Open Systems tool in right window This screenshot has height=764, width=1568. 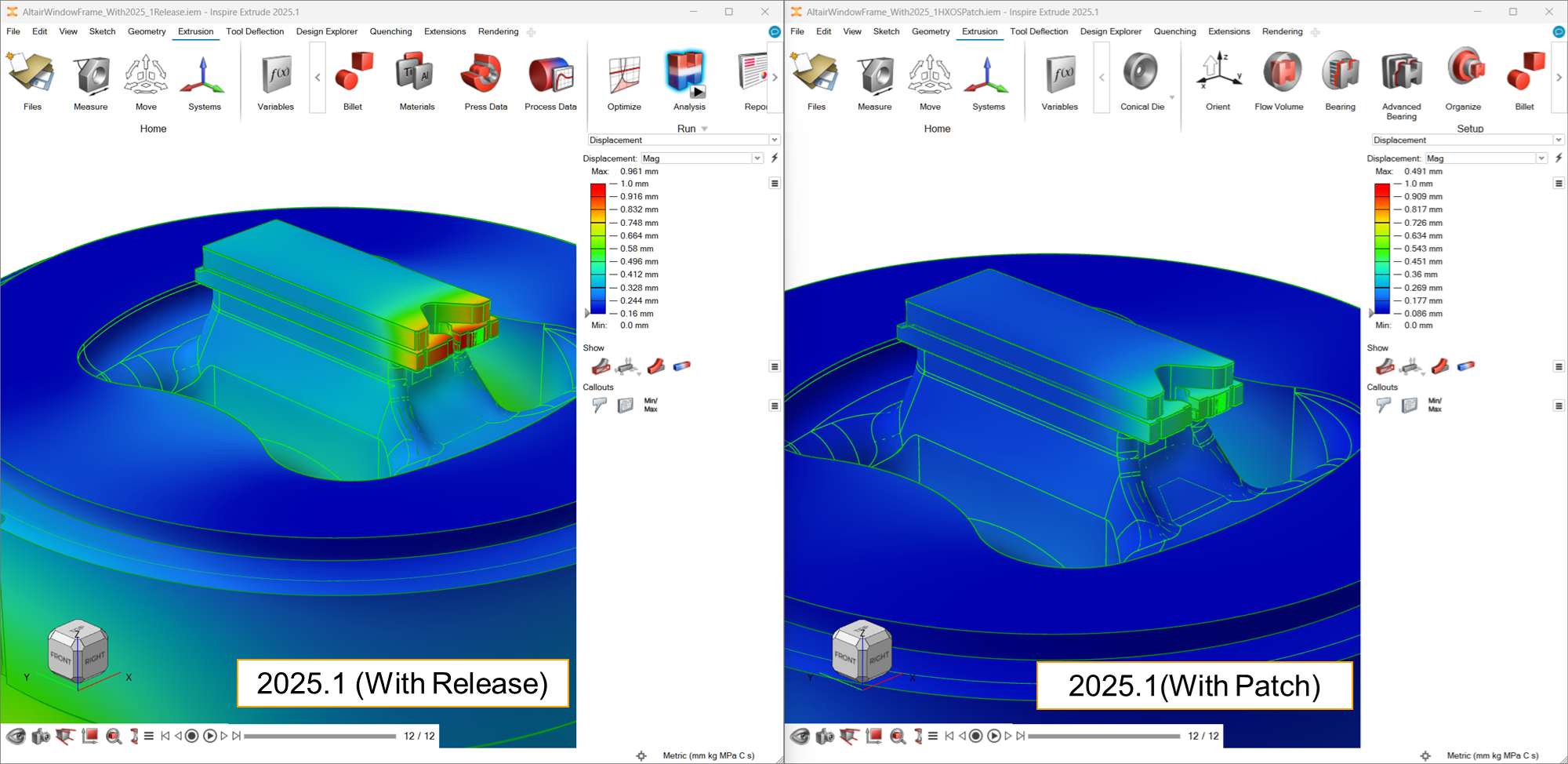tap(988, 81)
